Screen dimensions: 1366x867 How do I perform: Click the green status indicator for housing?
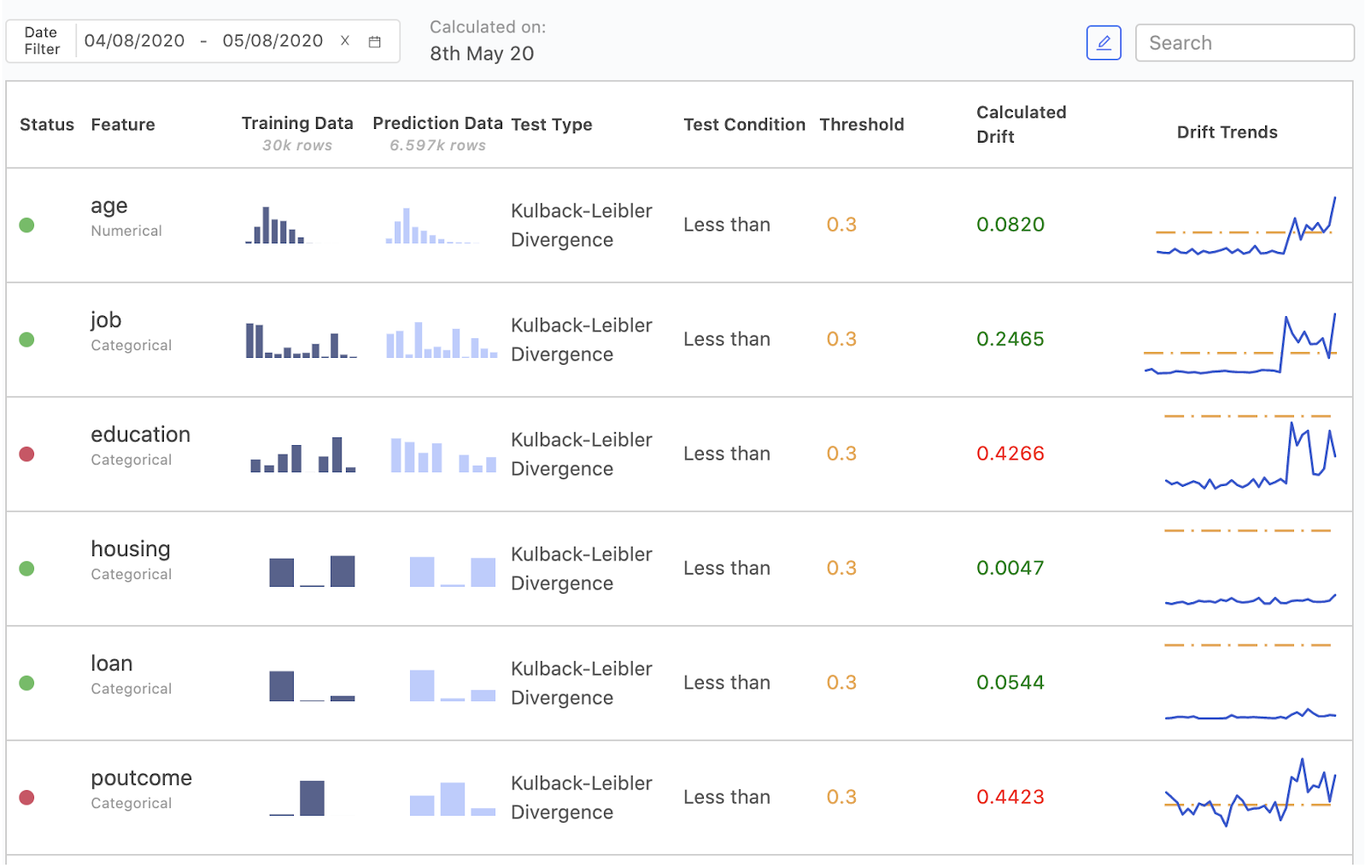click(x=27, y=567)
